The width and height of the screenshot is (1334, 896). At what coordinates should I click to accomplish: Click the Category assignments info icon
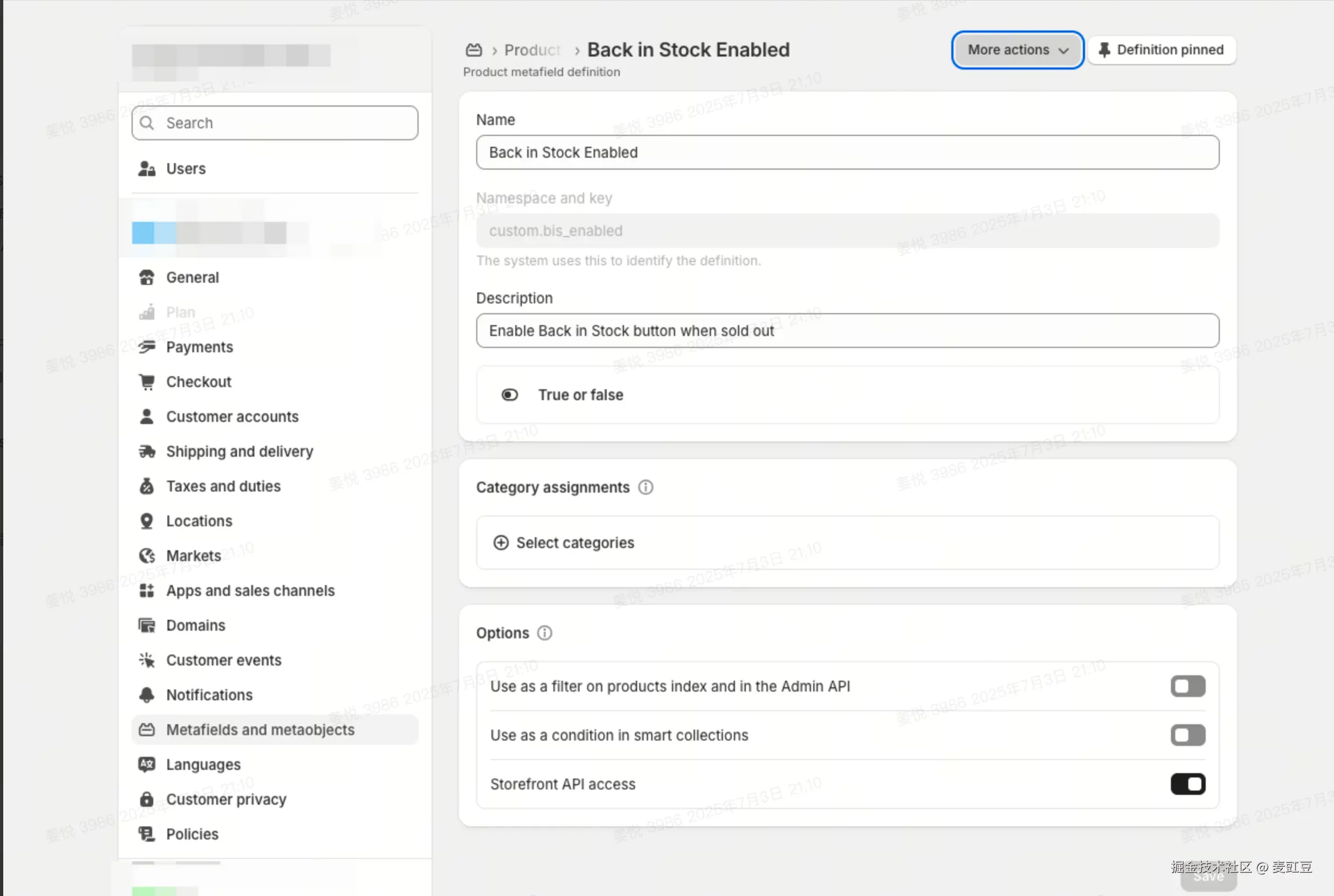(x=646, y=488)
